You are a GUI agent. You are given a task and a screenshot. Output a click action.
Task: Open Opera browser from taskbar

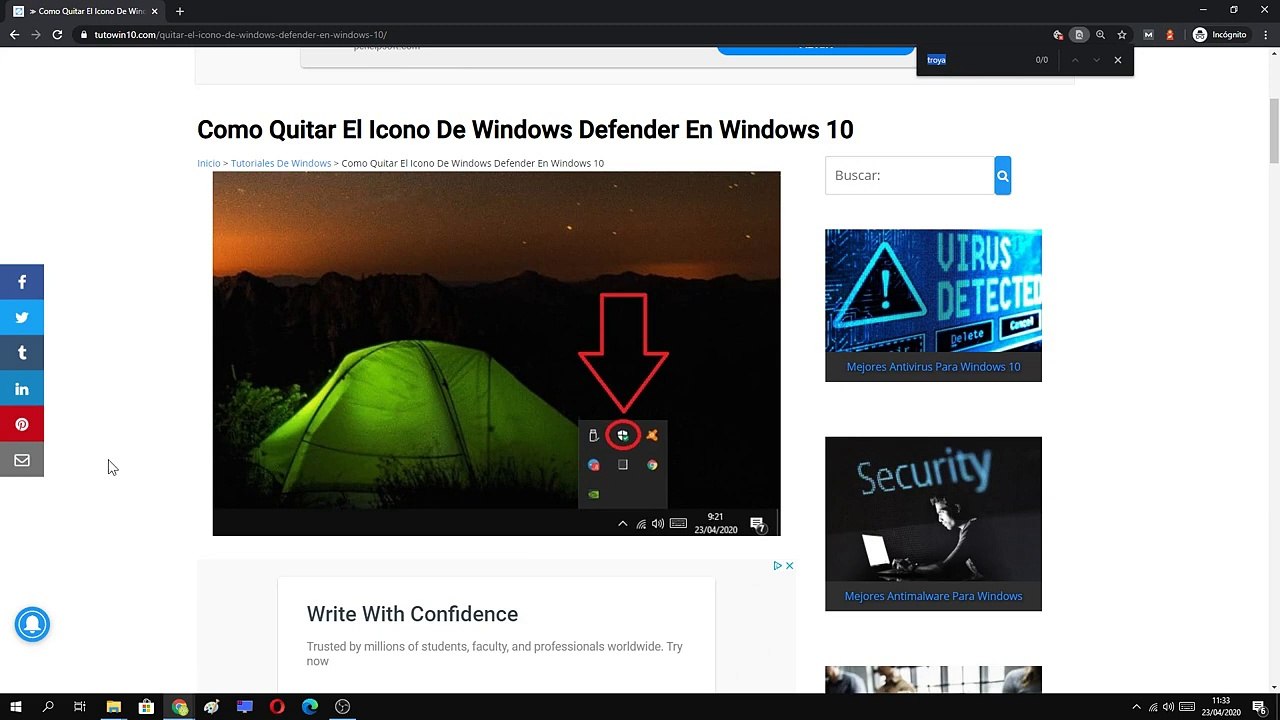[277, 707]
